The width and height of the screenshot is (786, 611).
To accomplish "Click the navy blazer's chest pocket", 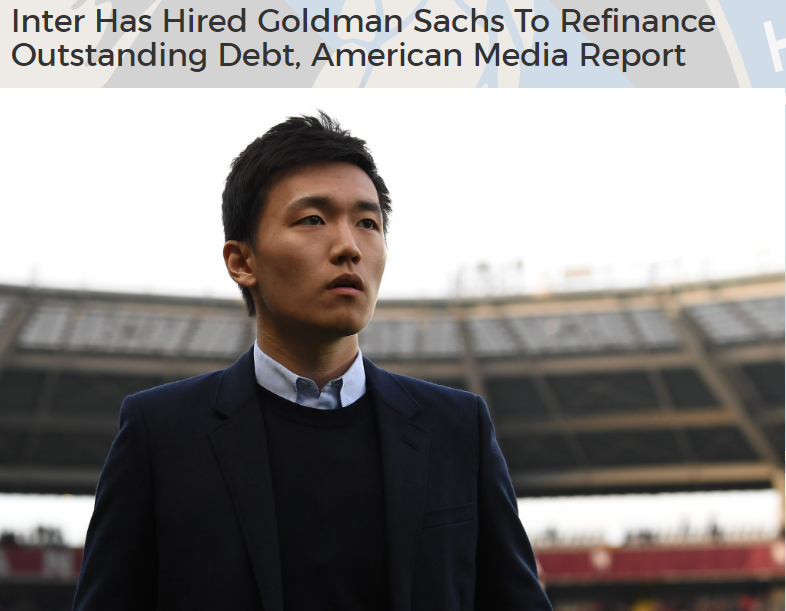I will pyautogui.click(x=449, y=516).
